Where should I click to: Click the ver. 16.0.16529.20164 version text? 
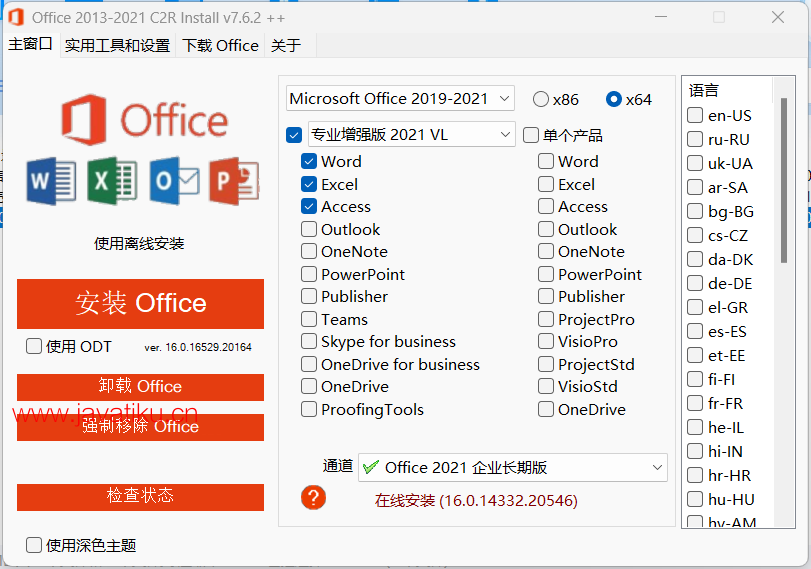coord(198,347)
